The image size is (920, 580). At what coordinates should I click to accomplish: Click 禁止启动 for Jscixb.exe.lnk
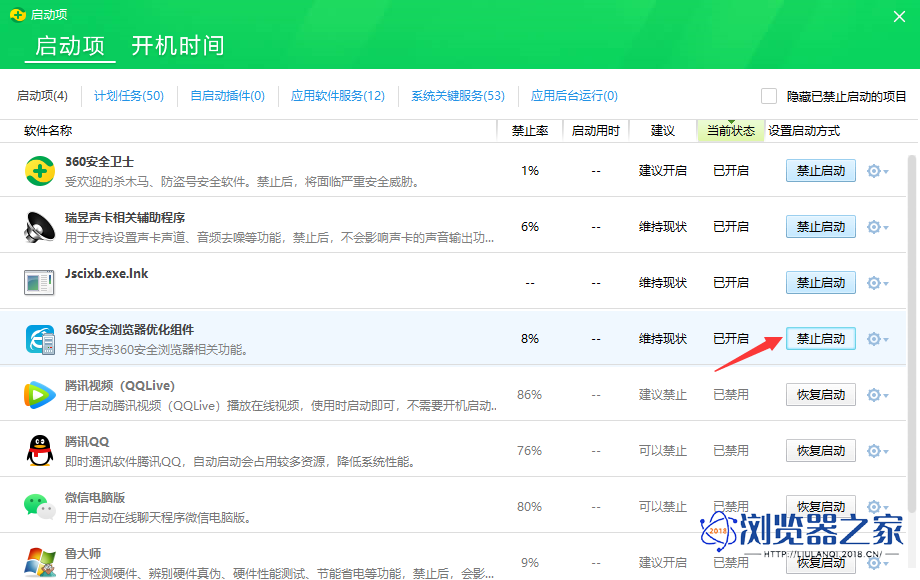(820, 283)
